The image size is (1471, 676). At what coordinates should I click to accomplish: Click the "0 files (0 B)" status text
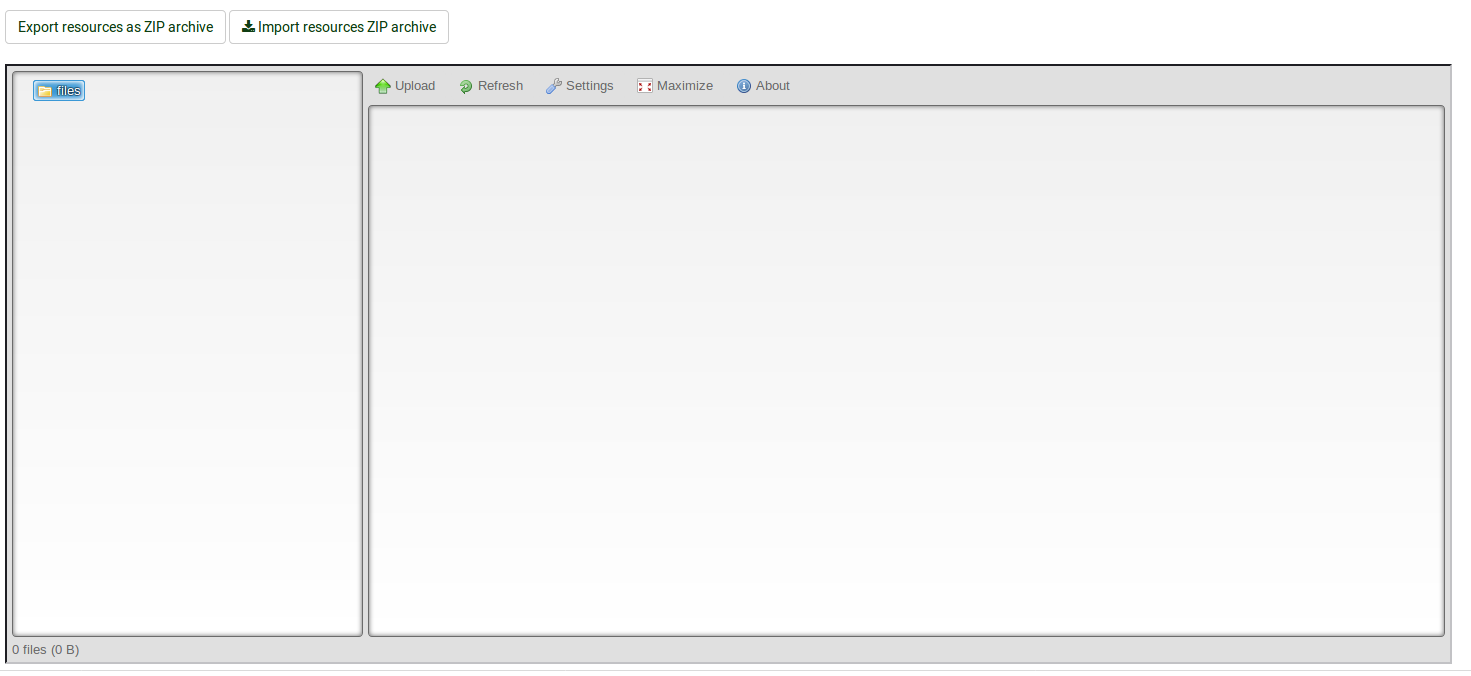point(46,650)
